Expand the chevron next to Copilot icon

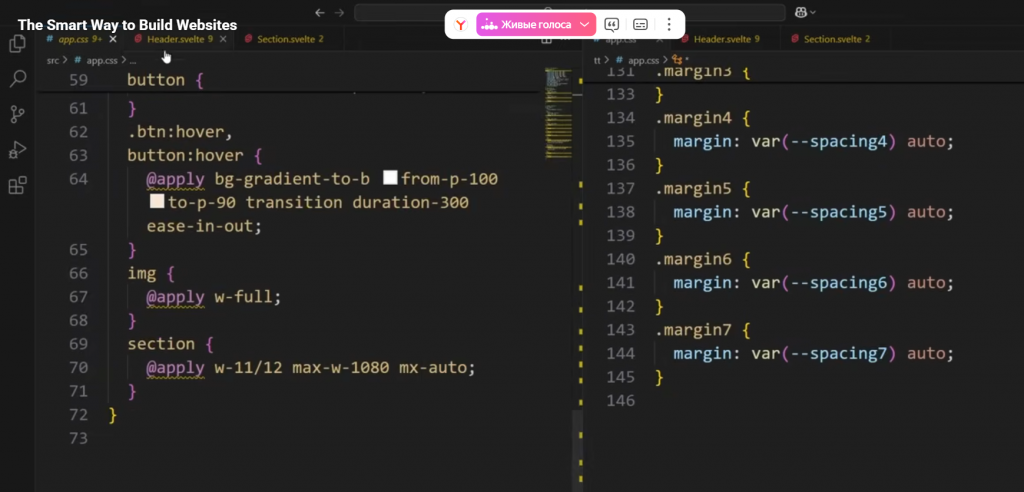(x=813, y=12)
